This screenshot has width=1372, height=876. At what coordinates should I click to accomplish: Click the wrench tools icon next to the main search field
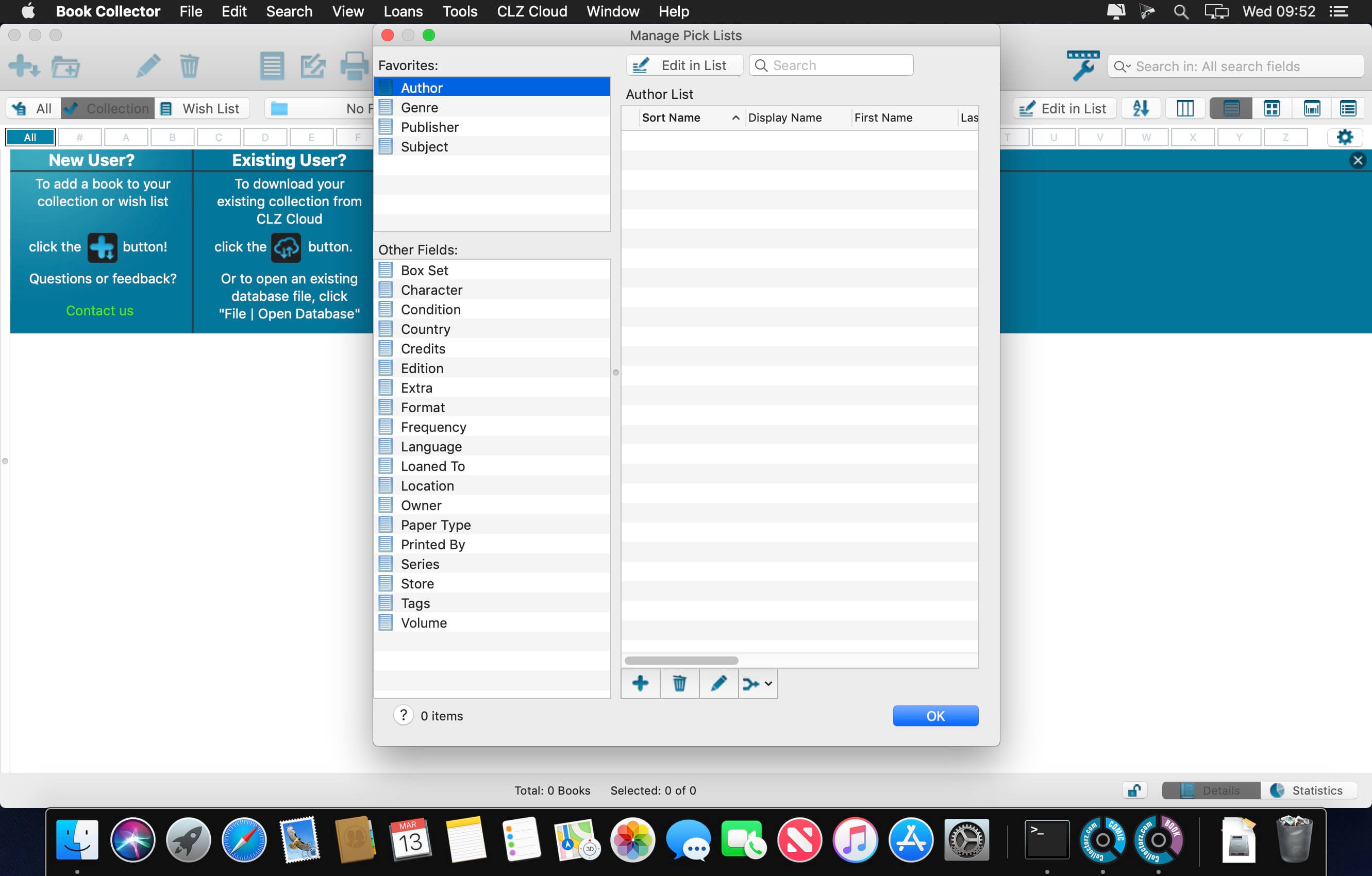pos(1082,66)
